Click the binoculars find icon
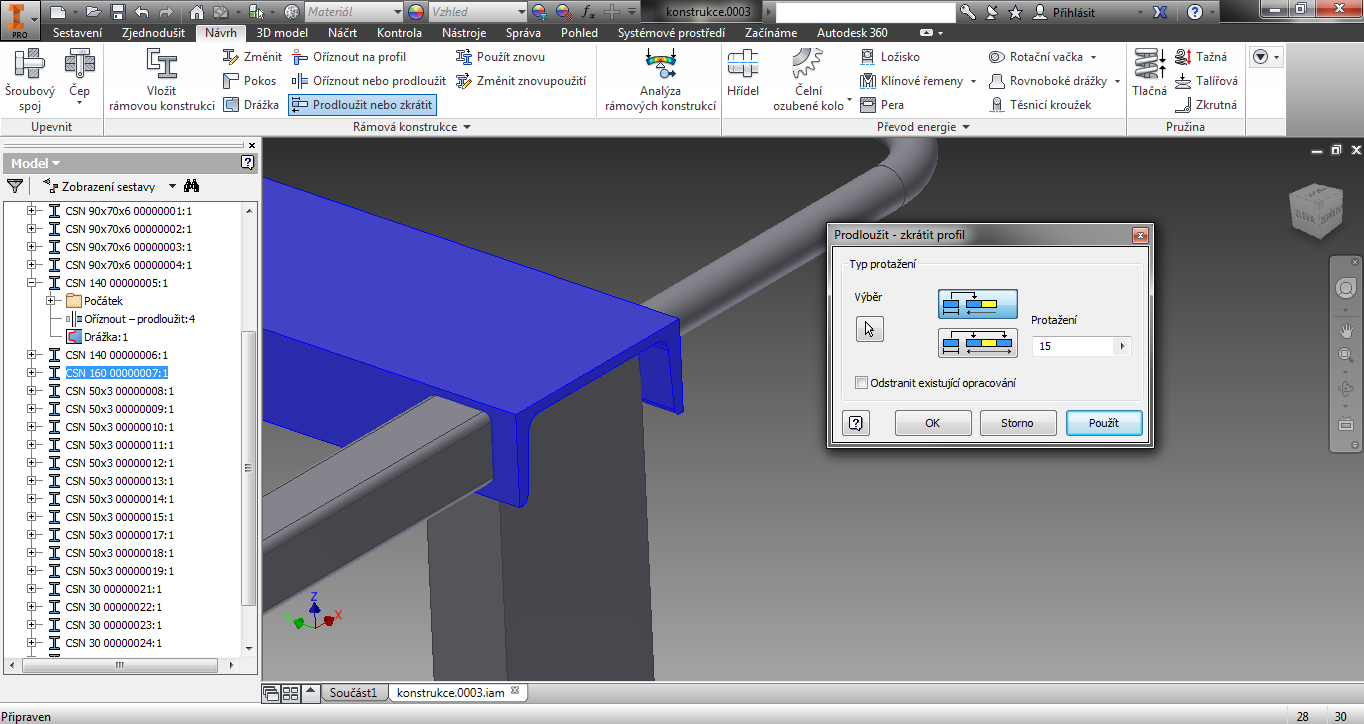This screenshot has height=724, width=1364. pos(192,186)
